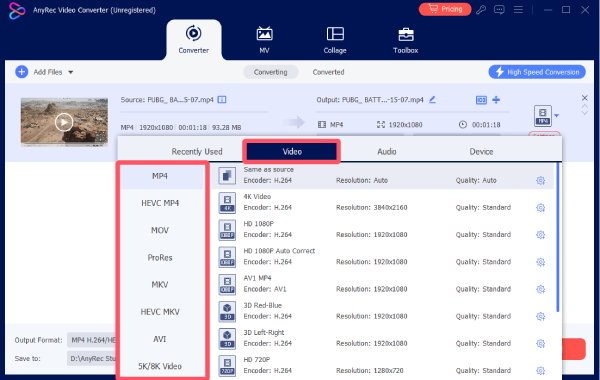600x380 pixels.
Task: Choose HD 1080P Auto Correct preset icon
Action: pos(227,257)
